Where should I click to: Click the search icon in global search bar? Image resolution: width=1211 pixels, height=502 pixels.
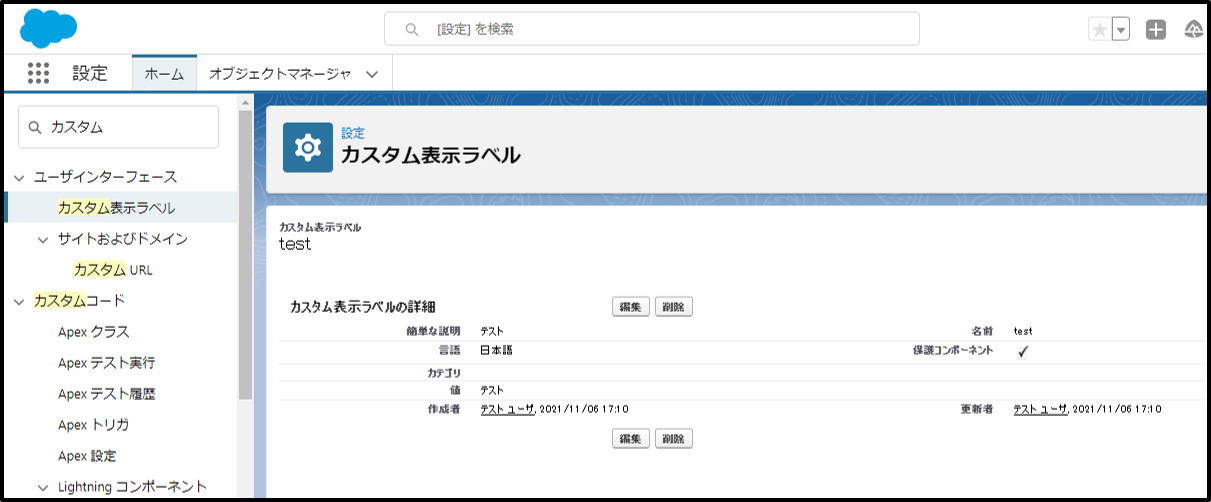tap(411, 30)
